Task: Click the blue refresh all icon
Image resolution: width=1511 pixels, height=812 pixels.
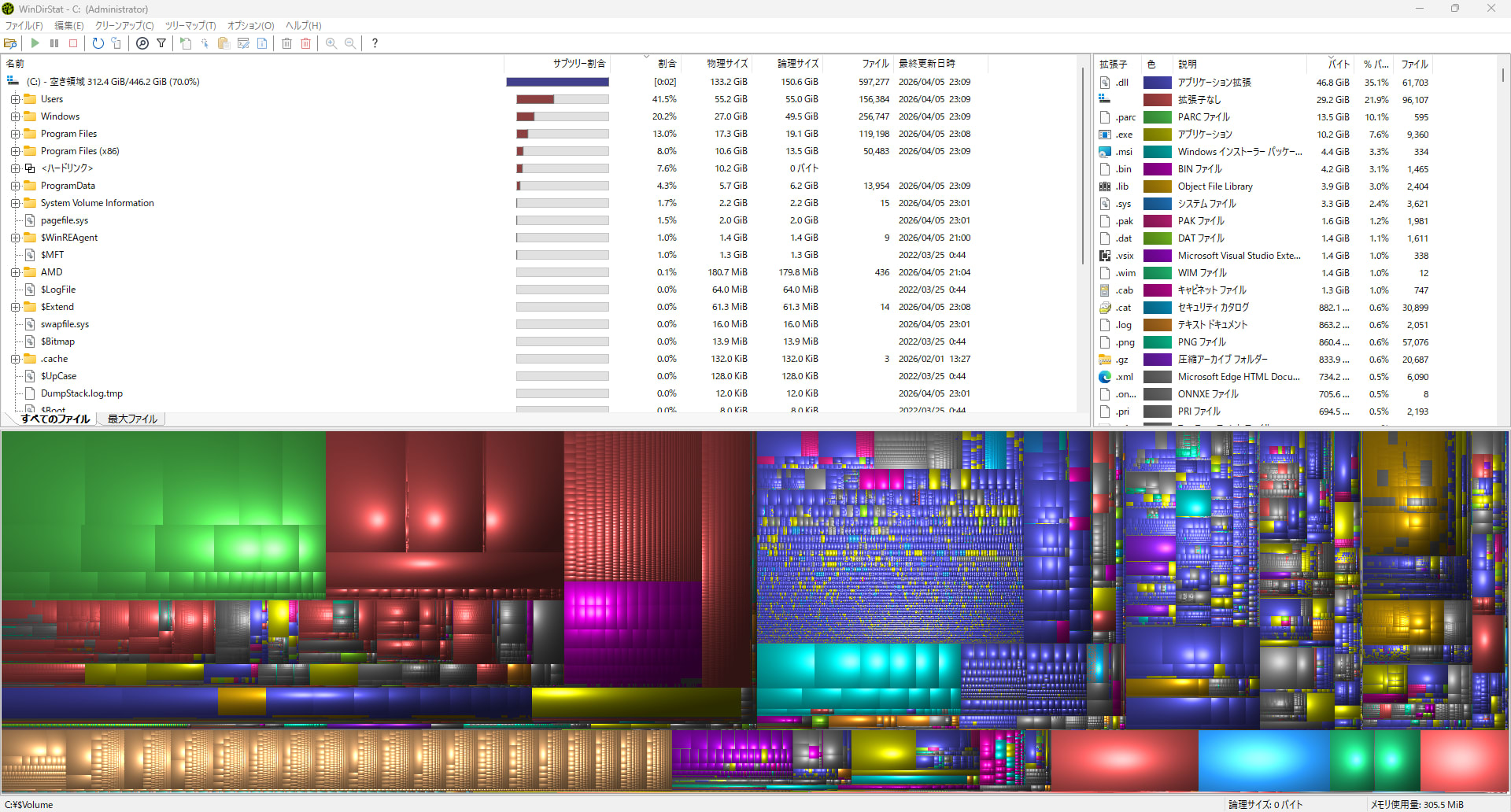Action: [98, 43]
